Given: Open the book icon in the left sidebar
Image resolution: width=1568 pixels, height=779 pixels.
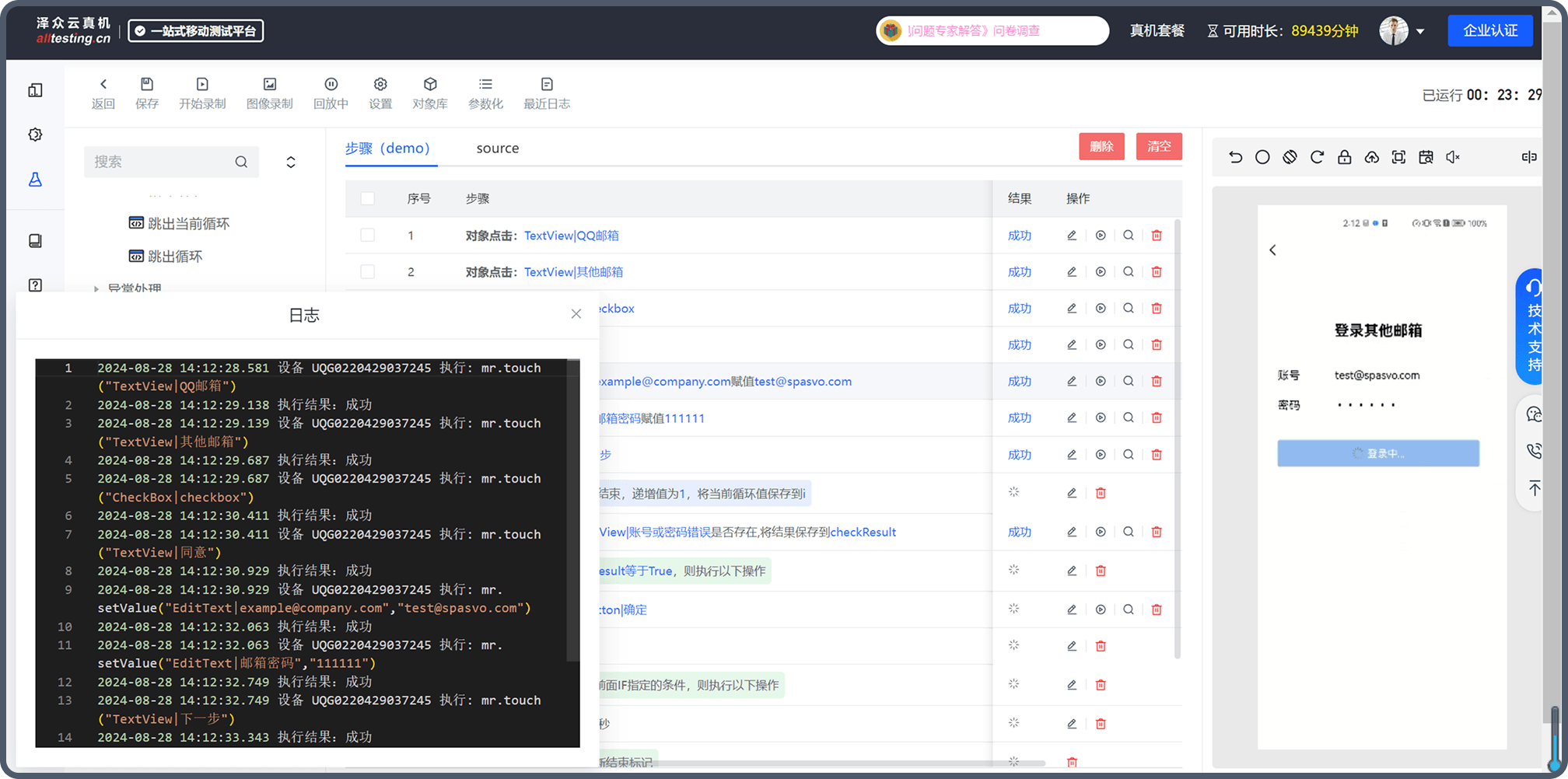Looking at the screenshot, I should [35, 241].
